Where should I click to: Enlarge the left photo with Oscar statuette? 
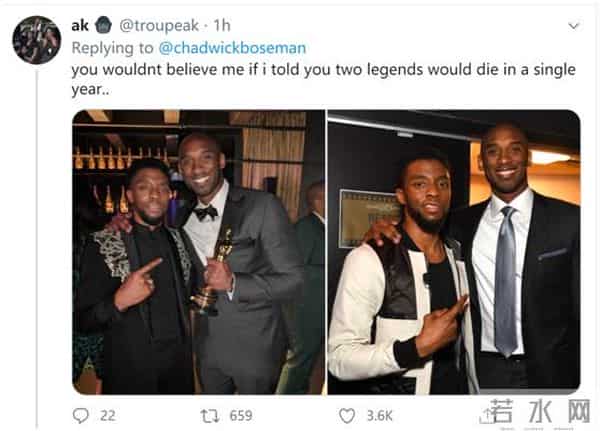coord(198,251)
